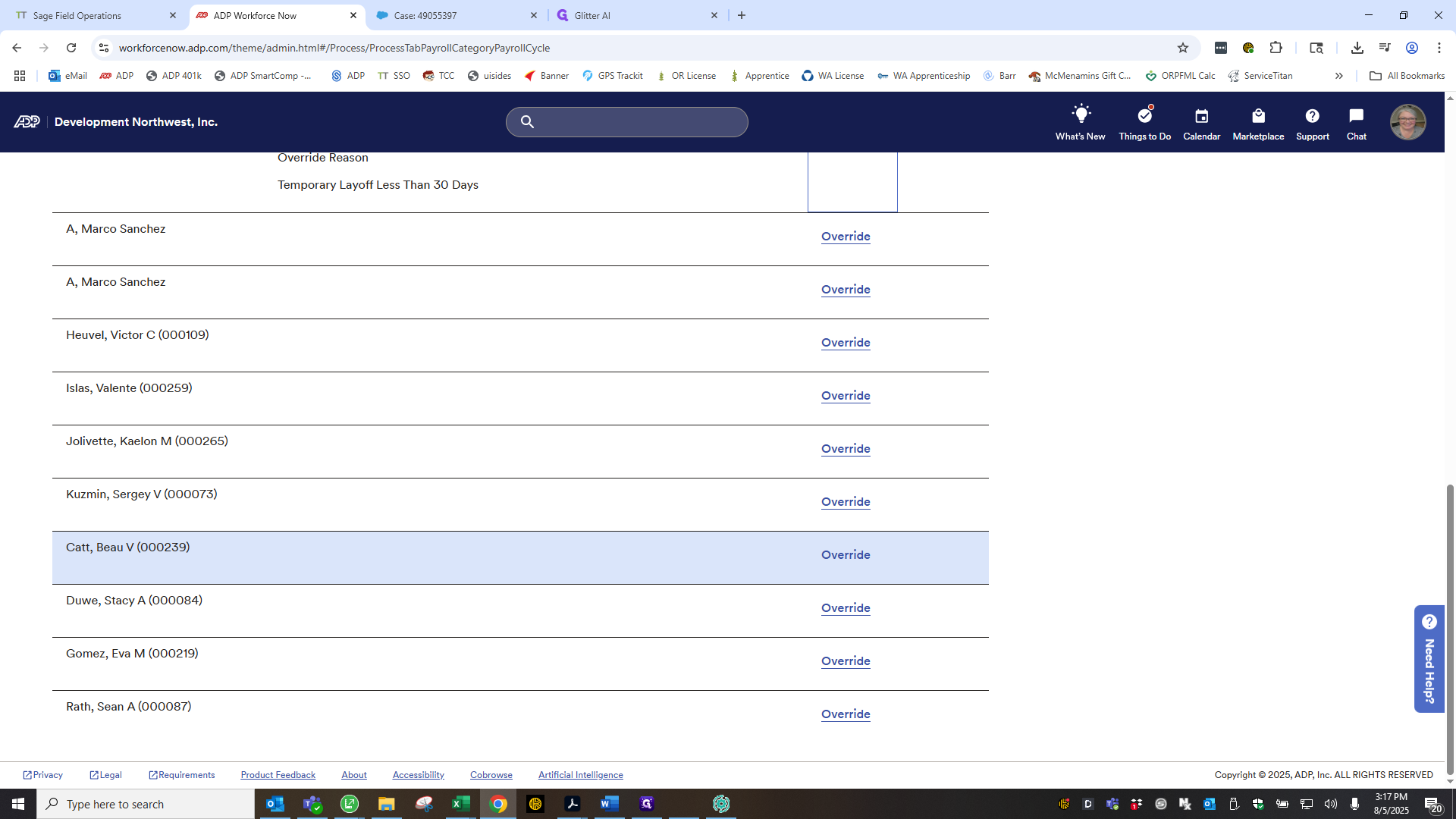Viewport: 1456px width, 819px height.
Task: Click the ADP logo
Action: (x=27, y=122)
